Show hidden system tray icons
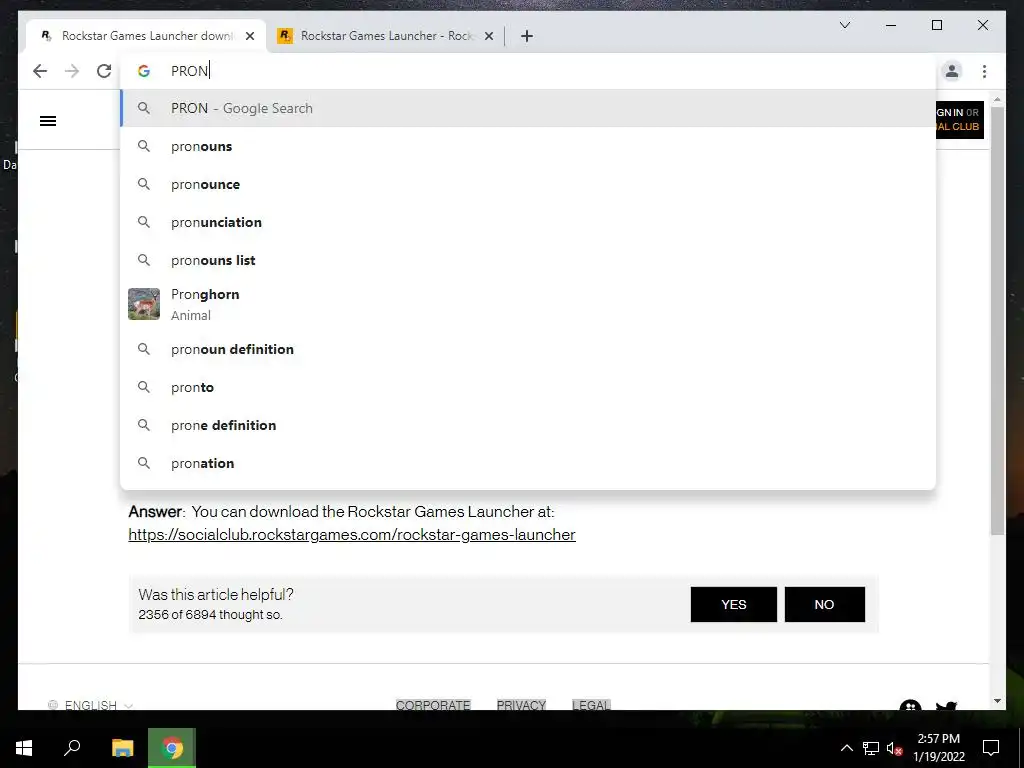The height and width of the screenshot is (768, 1024). [846, 748]
